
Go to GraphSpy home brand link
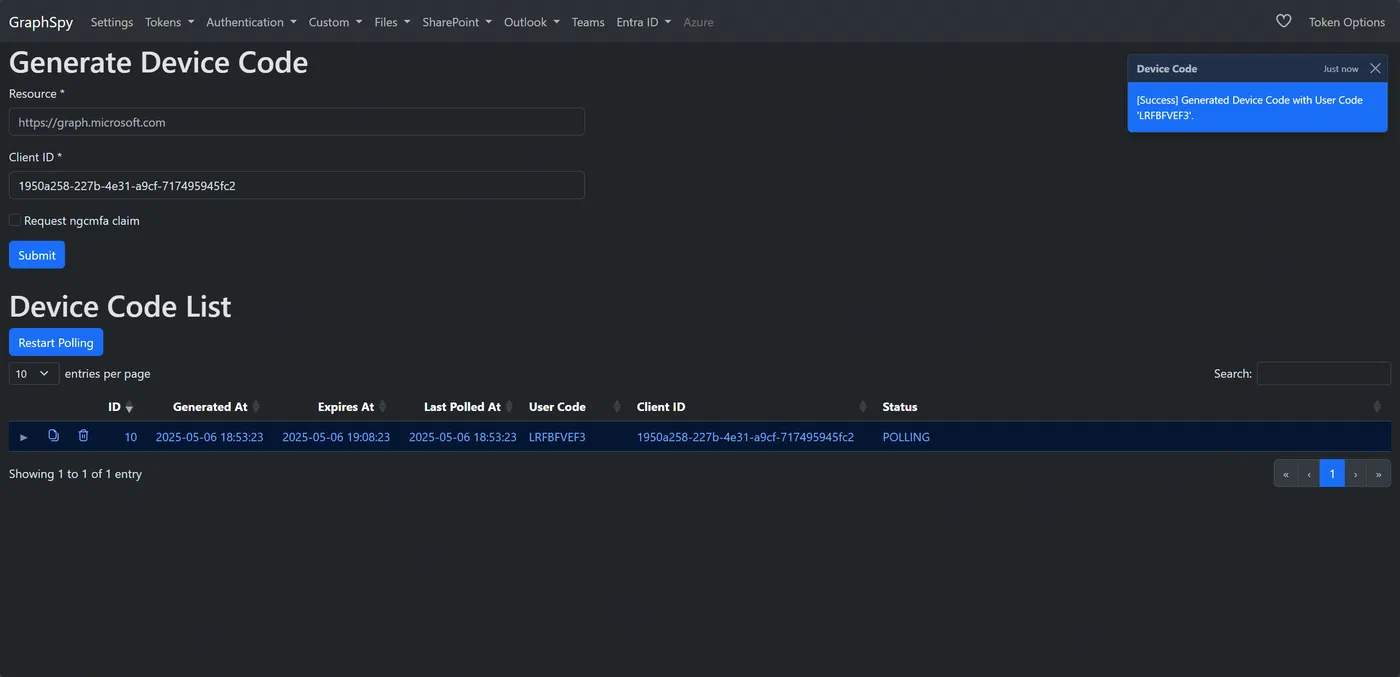tap(41, 22)
